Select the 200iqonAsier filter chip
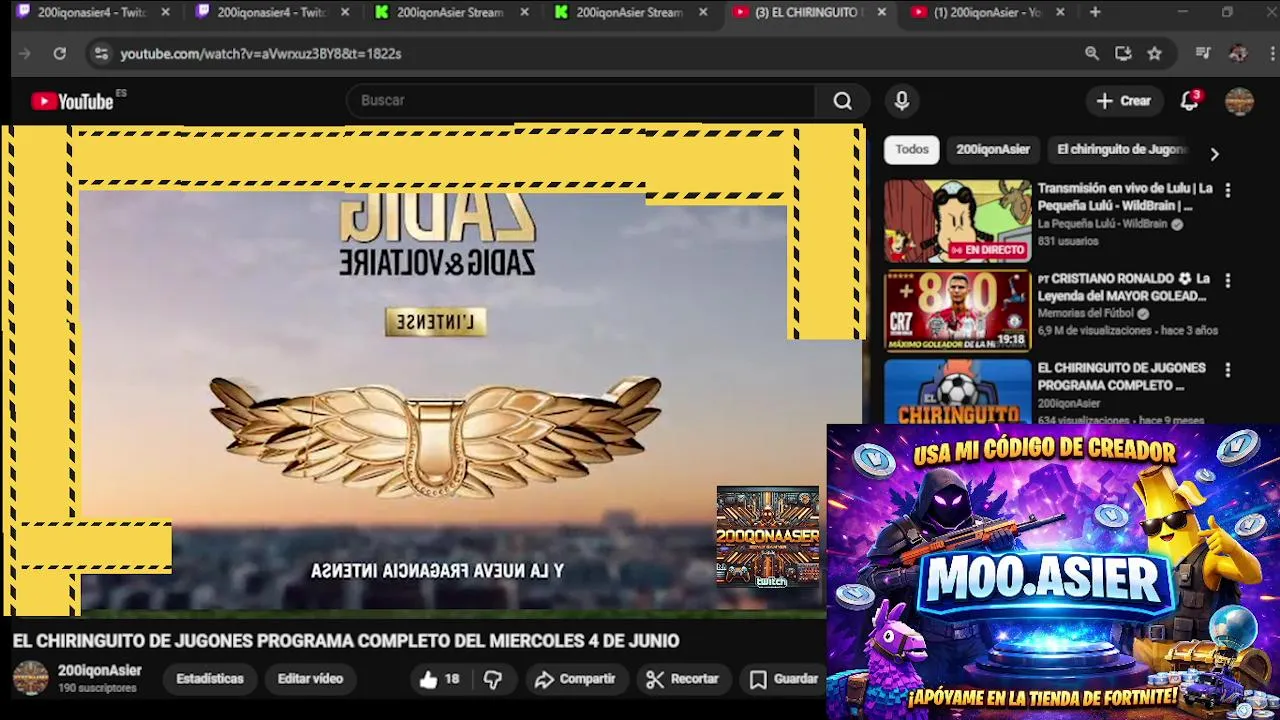 point(993,150)
